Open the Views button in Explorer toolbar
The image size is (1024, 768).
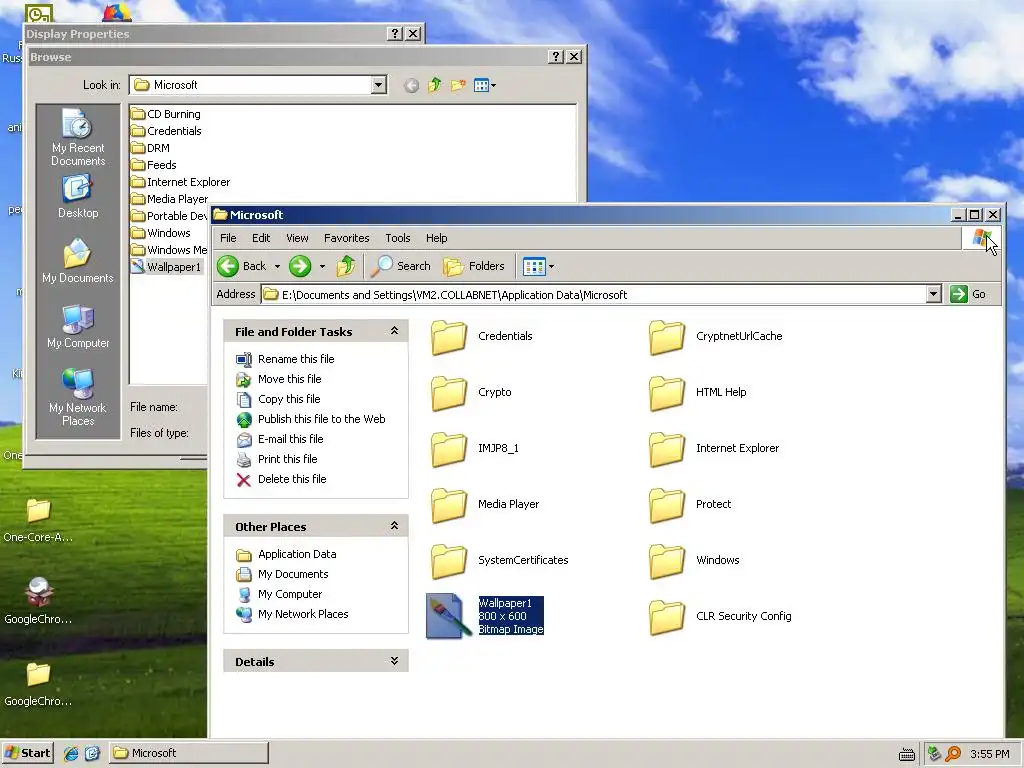[534, 266]
